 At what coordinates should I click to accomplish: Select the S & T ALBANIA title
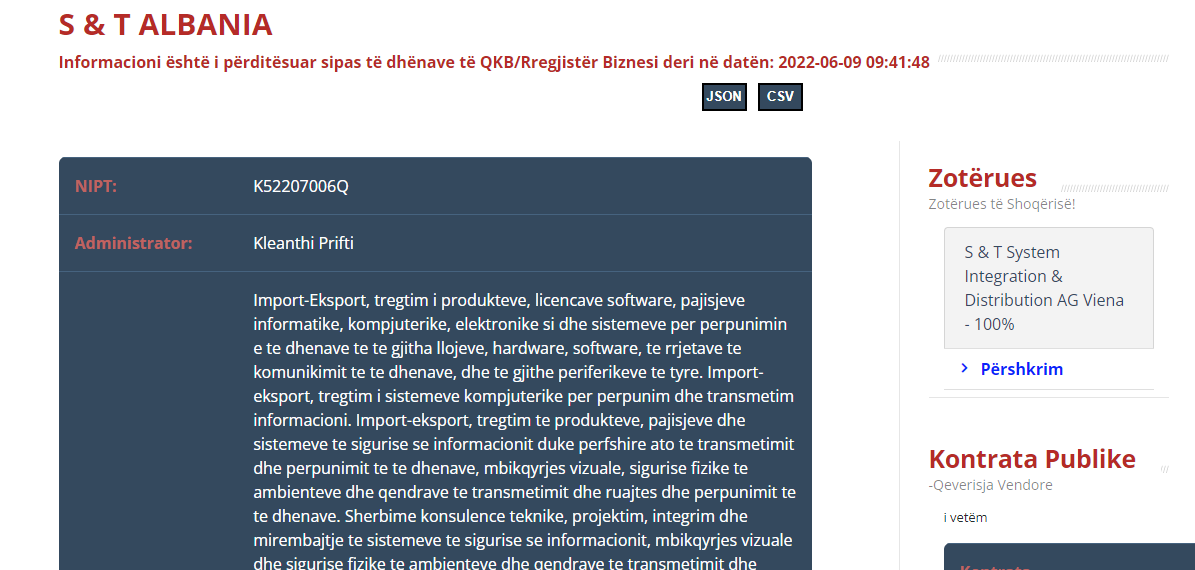(x=165, y=24)
